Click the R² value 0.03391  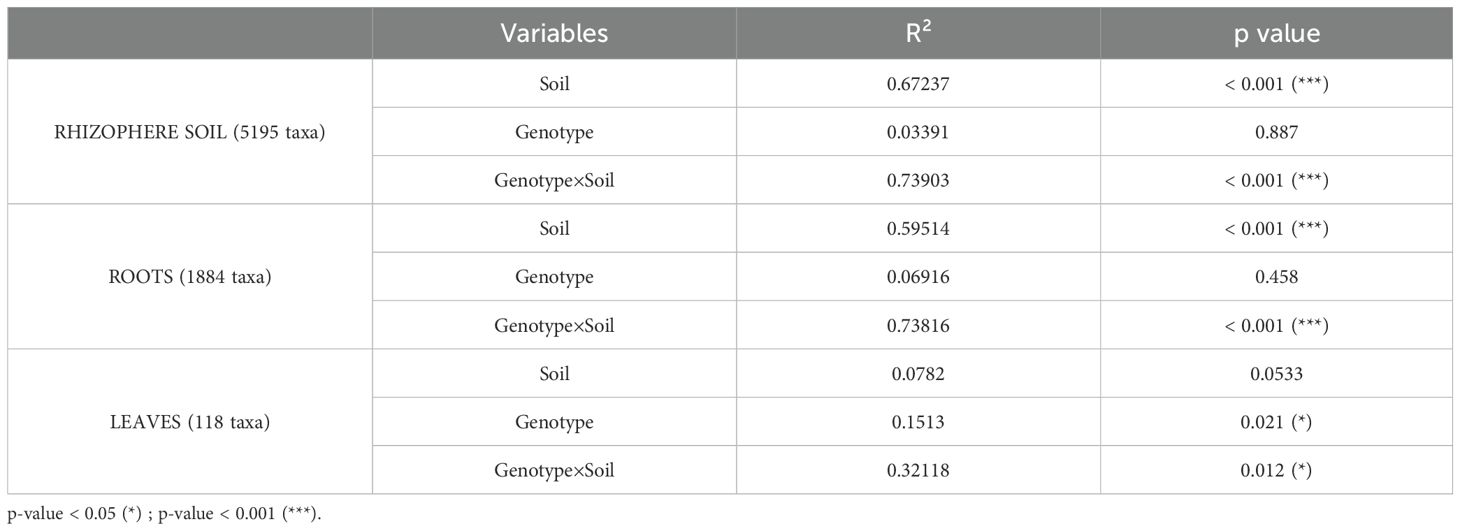918,132
